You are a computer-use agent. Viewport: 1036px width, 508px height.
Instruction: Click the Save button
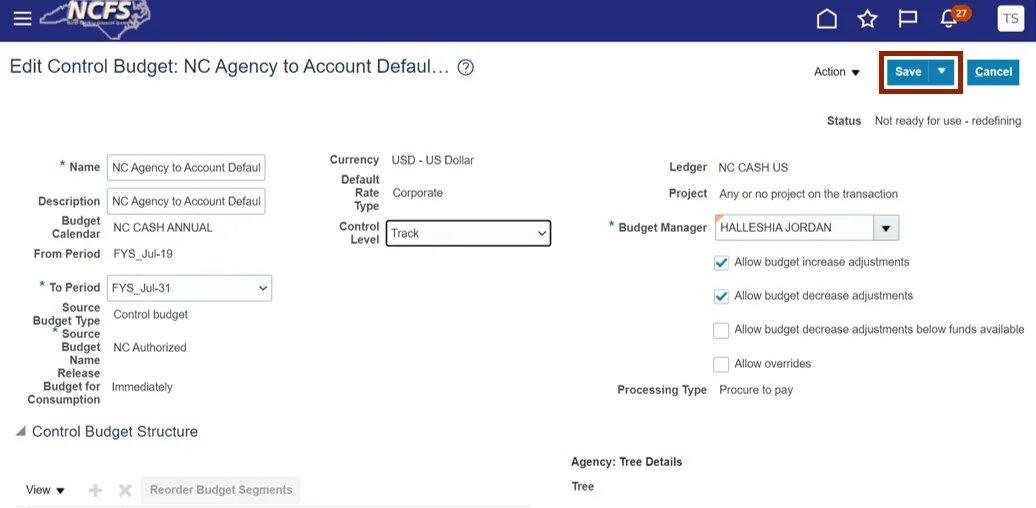click(x=908, y=72)
